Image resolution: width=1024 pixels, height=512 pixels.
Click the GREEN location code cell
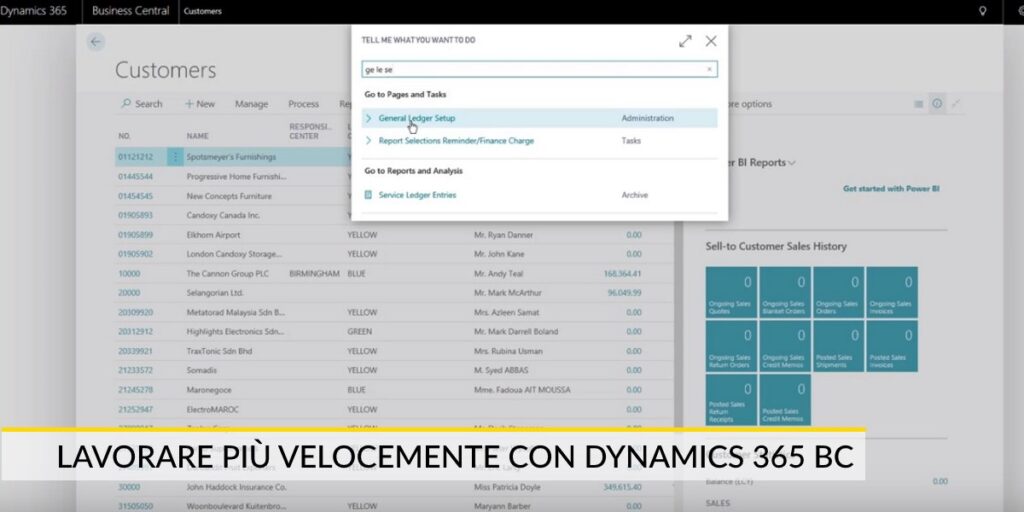pos(360,332)
